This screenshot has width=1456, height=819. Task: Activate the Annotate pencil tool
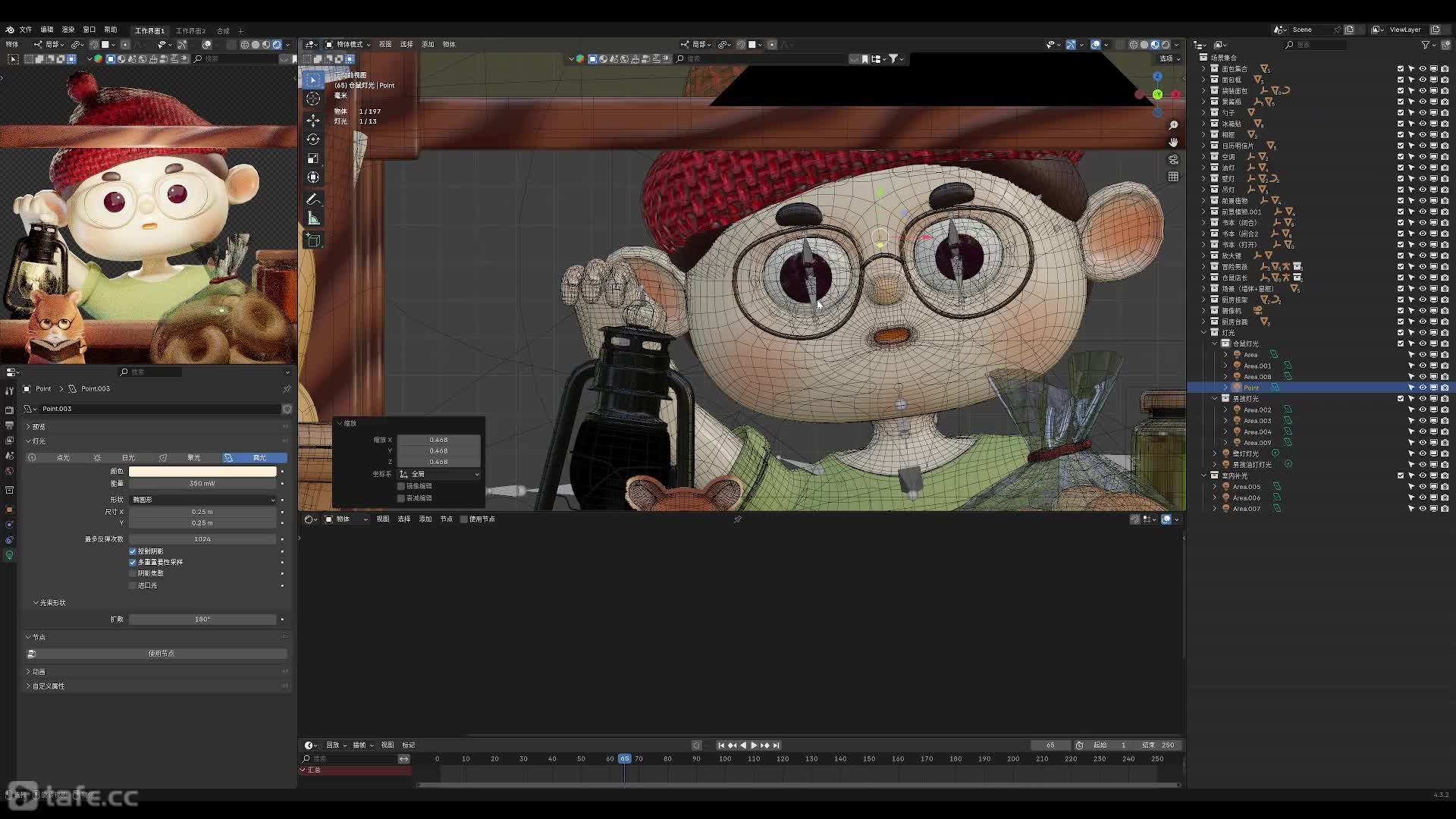(x=312, y=199)
